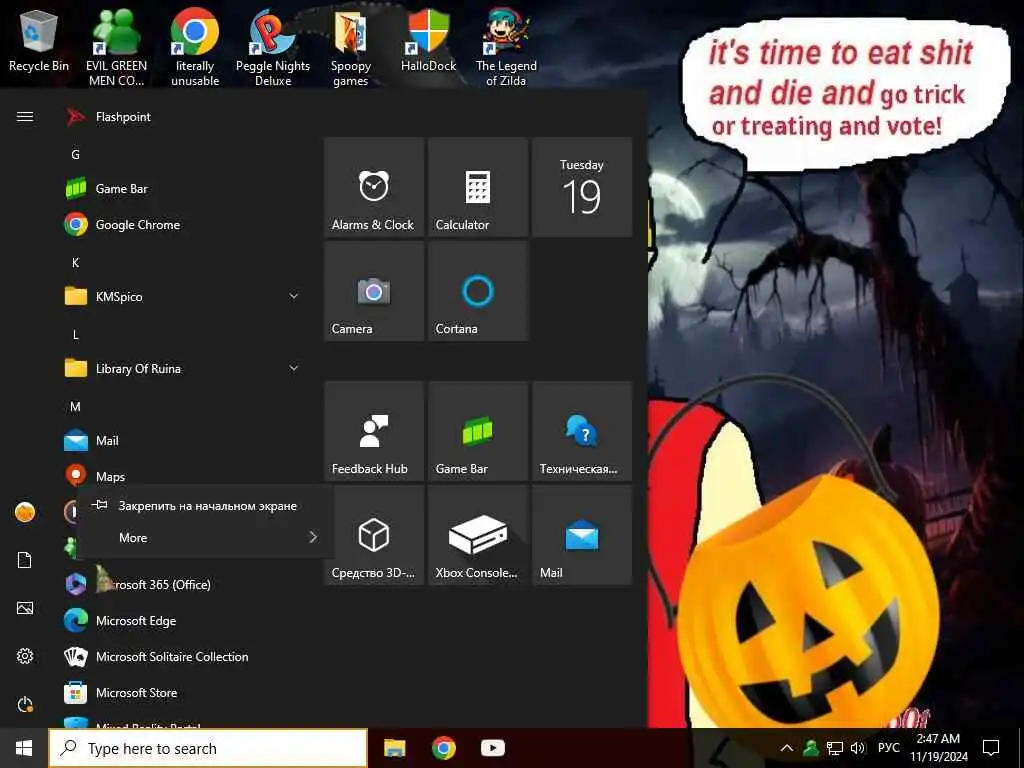
Task: Jump to letter G in app list
Action: tap(76, 155)
